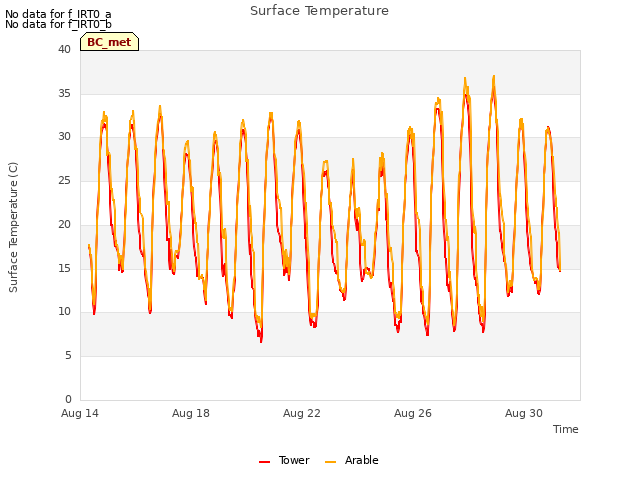
Task: Click the 'No data for f_IRT0_a' message
Action: tap(58, 14)
